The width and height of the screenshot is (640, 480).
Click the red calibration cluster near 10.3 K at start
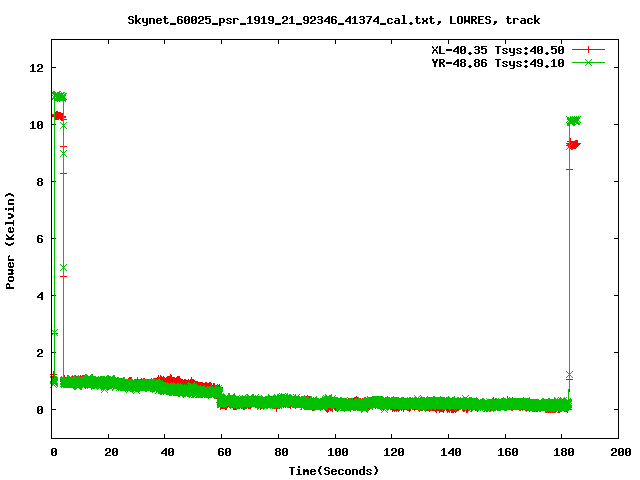pyautogui.click(x=59, y=116)
